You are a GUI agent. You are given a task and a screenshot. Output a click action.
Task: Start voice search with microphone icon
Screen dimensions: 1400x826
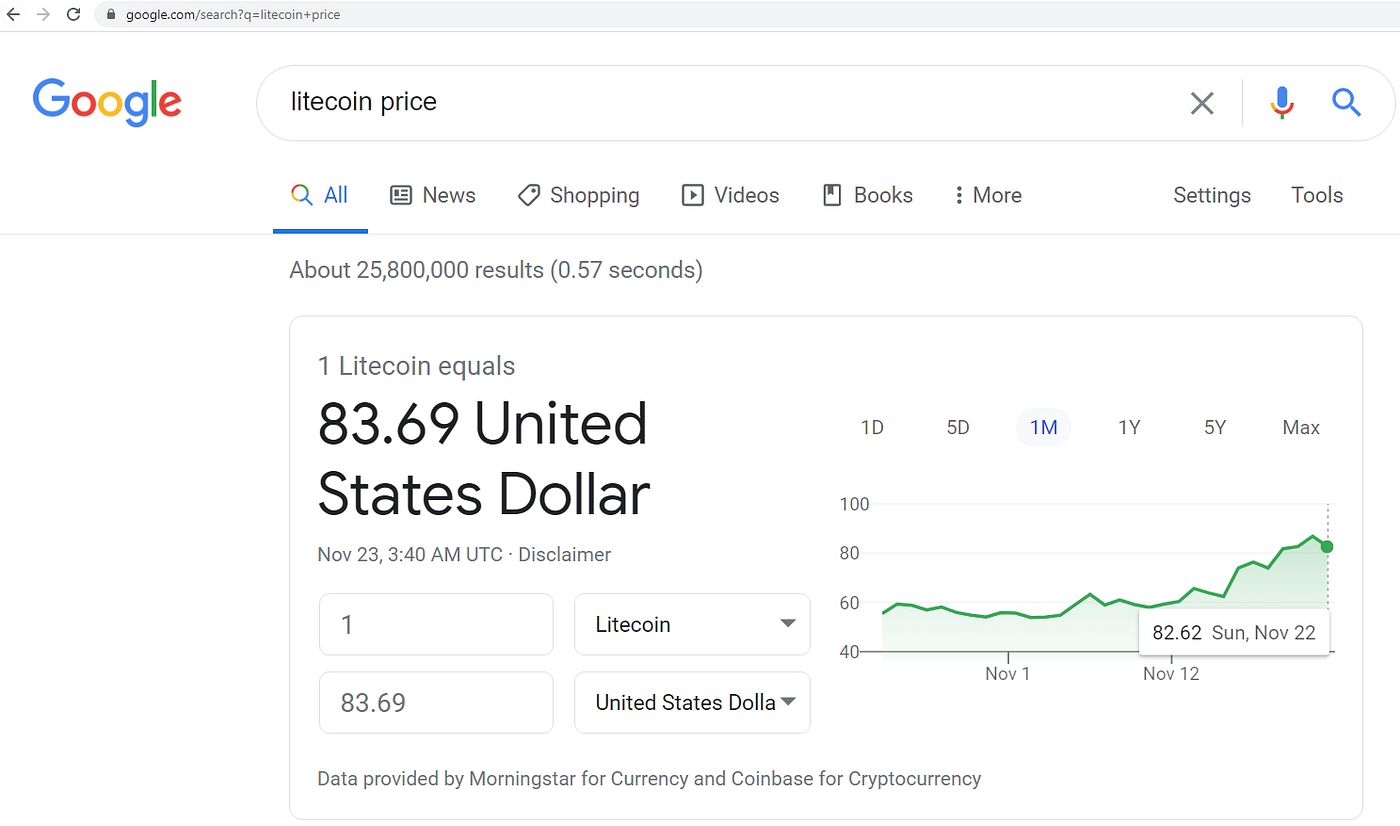pos(1282,103)
